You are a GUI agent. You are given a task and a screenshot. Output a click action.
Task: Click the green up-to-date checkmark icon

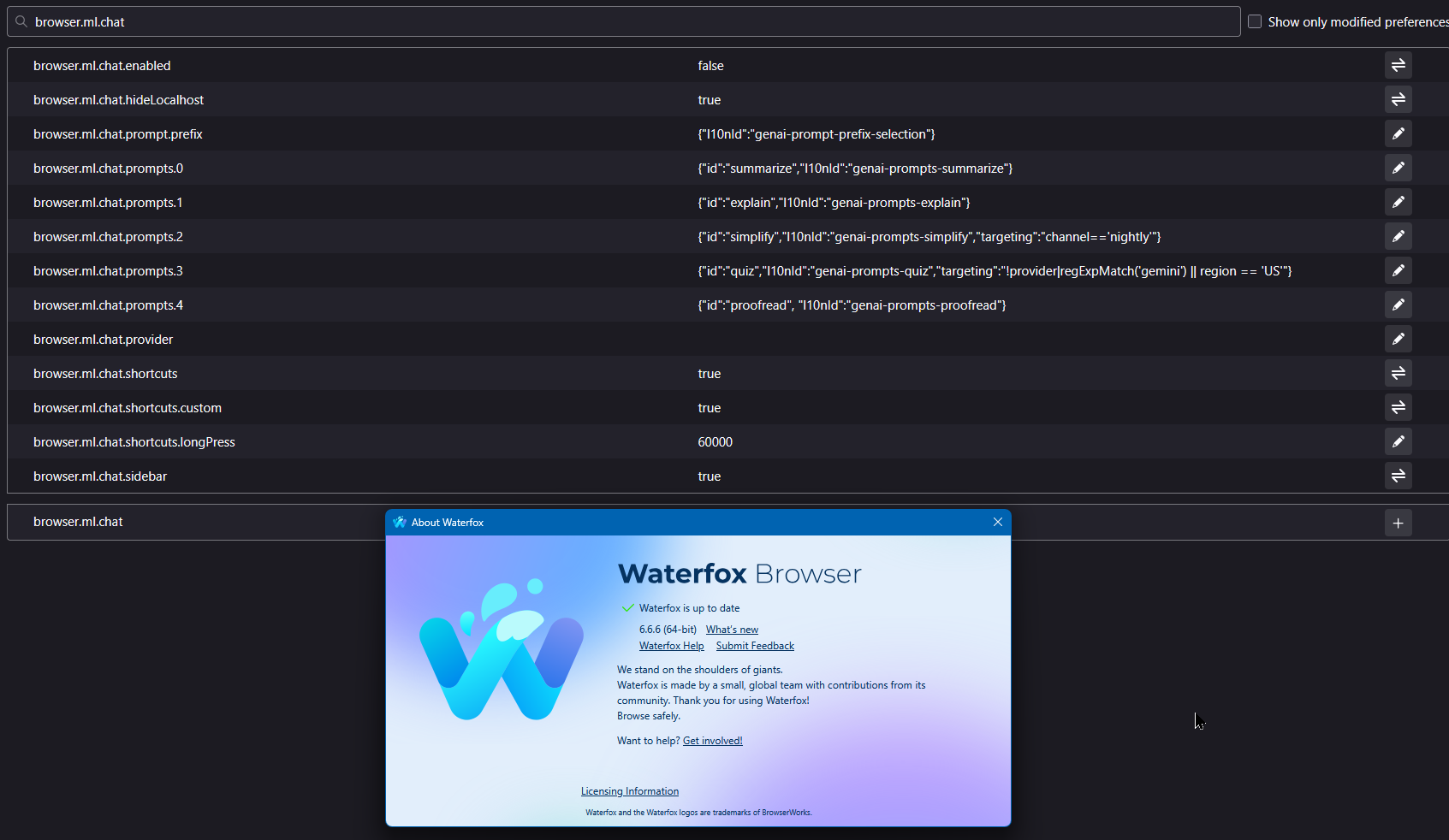click(x=628, y=608)
